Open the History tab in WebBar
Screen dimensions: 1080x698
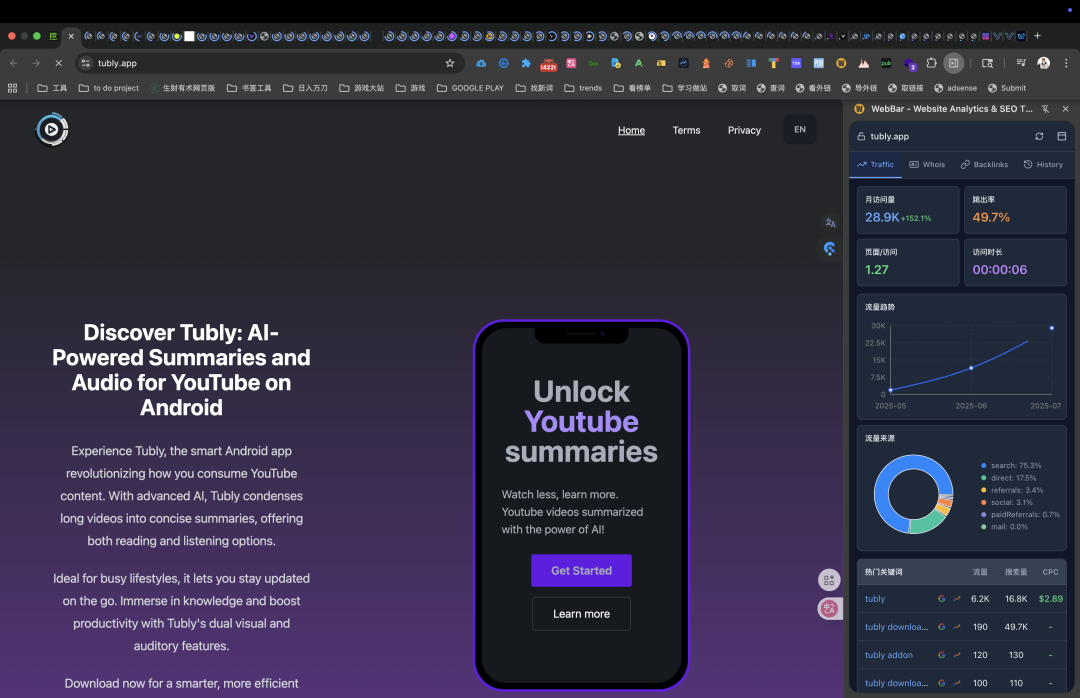[x=1043, y=165]
